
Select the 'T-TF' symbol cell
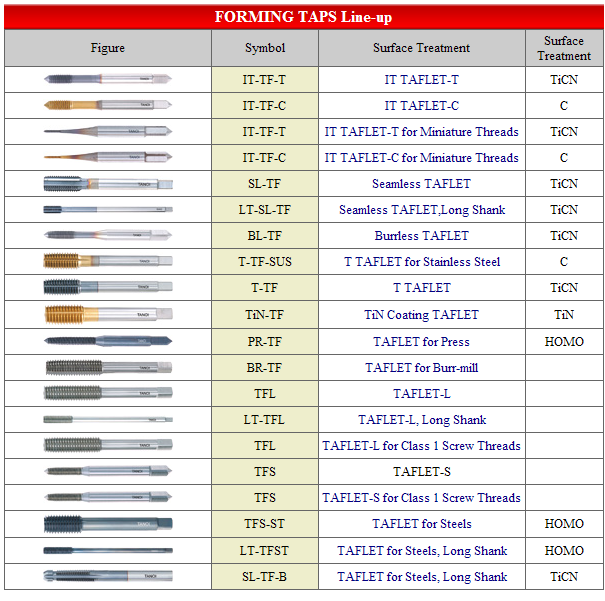point(265,287)
